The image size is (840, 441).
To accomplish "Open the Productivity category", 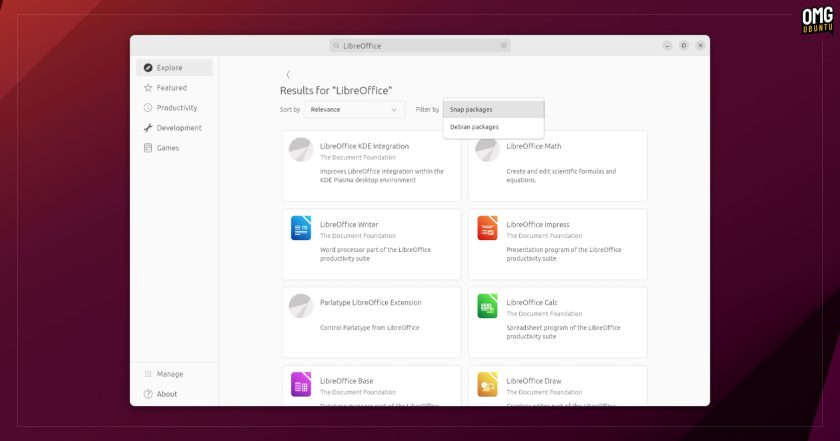I will (174, 108).
